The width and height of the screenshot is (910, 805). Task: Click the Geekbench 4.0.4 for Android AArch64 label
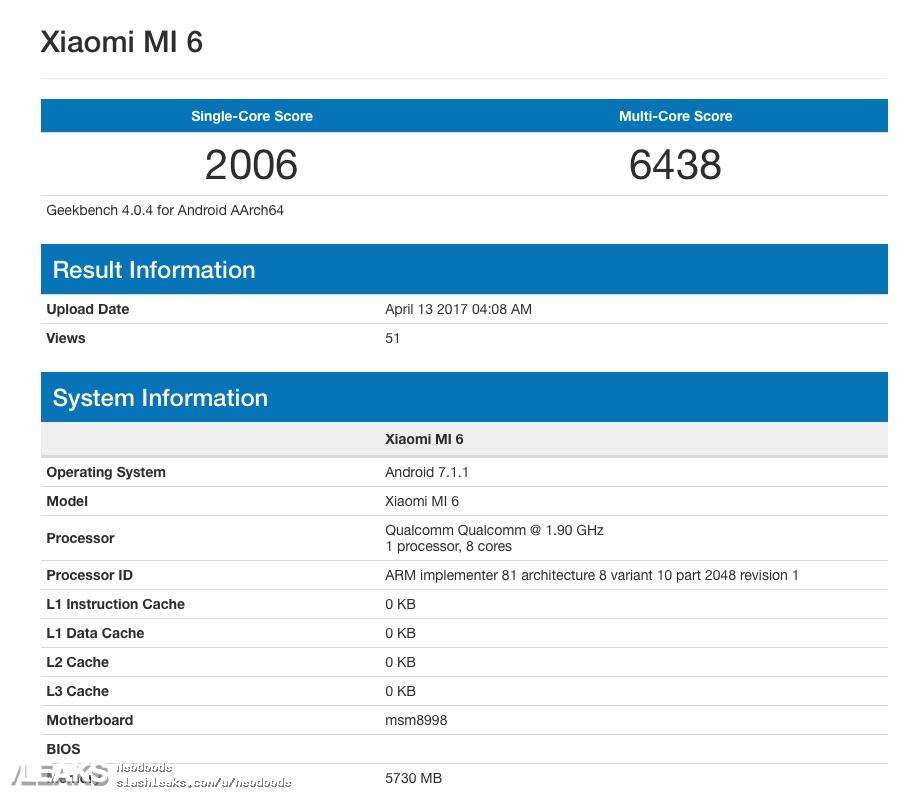pyautogui.click(x=165, y=210)
